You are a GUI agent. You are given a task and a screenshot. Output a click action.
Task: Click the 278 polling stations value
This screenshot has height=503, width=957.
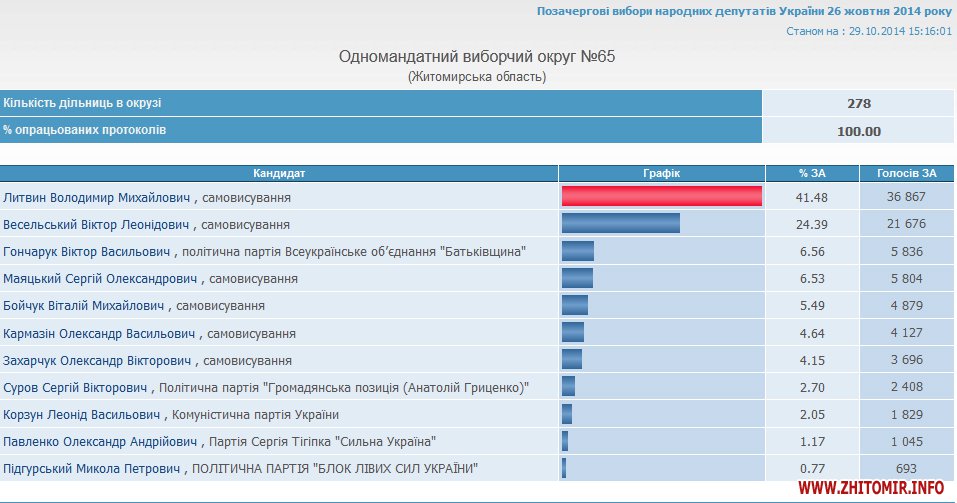click(x=858, y=104)
